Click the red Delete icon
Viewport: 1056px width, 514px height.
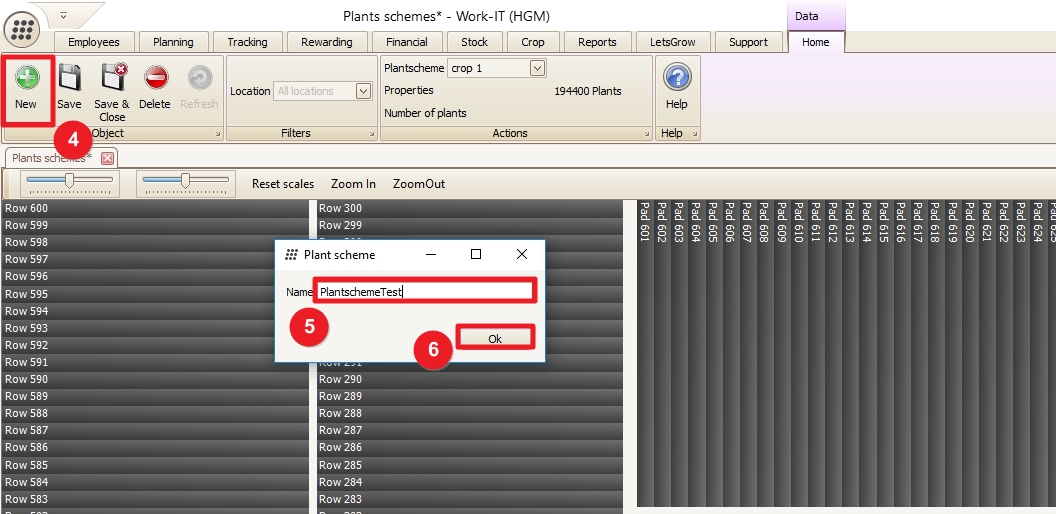coord(156,77)
